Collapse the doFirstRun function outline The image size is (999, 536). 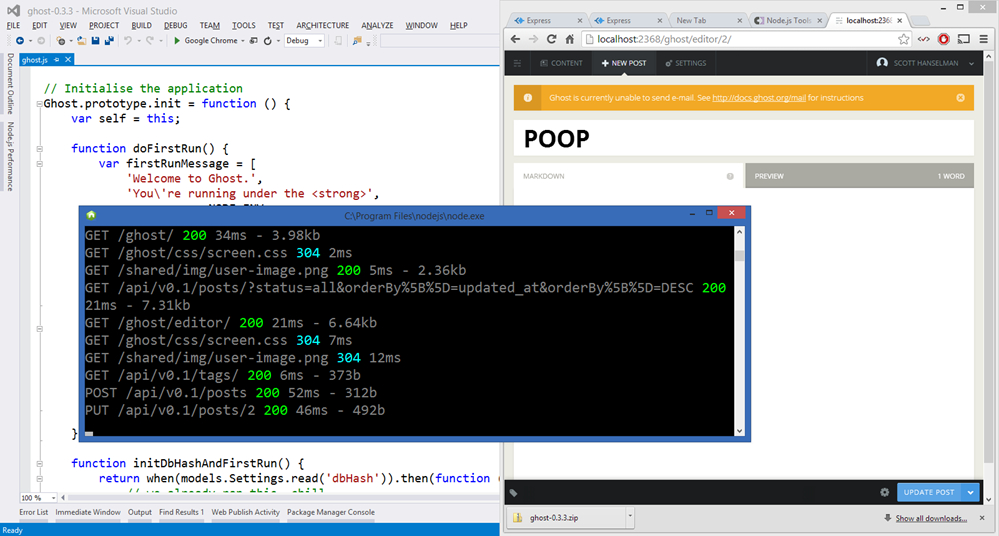point(40,148)
